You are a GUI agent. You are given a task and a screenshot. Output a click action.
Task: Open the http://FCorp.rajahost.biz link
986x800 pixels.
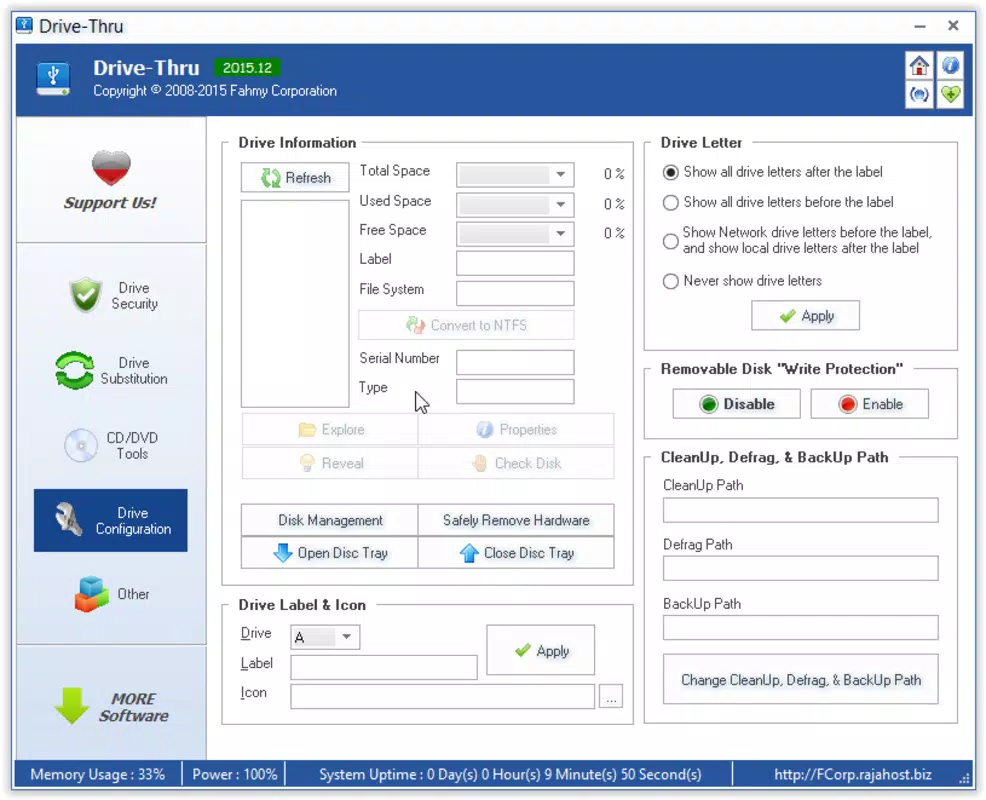tap(853, 774)
